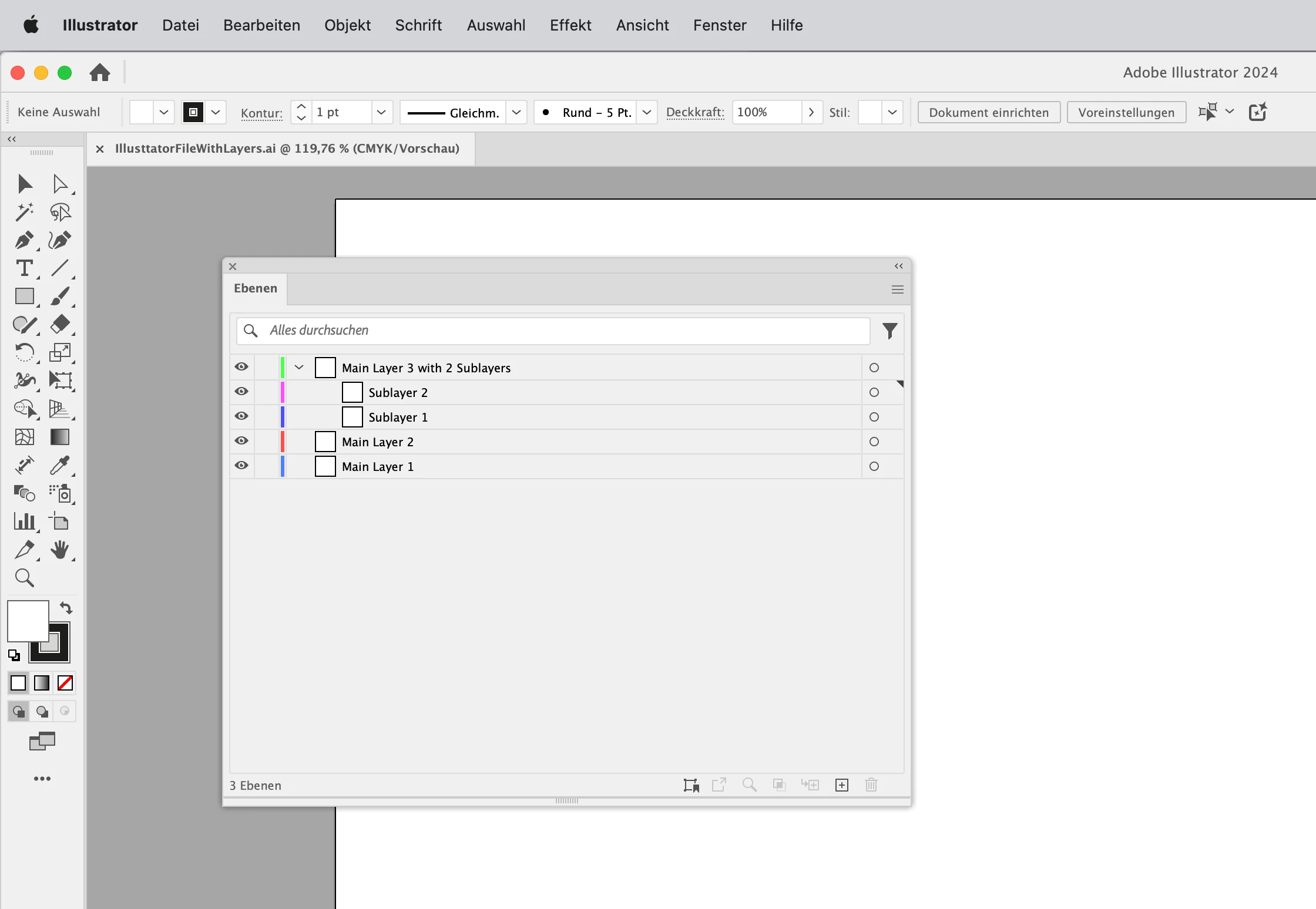Image resolution: width=1316 pixels, height=909 pixels.
Task: Open the layer filter funnel icon
Action: [x=889, y=331]
